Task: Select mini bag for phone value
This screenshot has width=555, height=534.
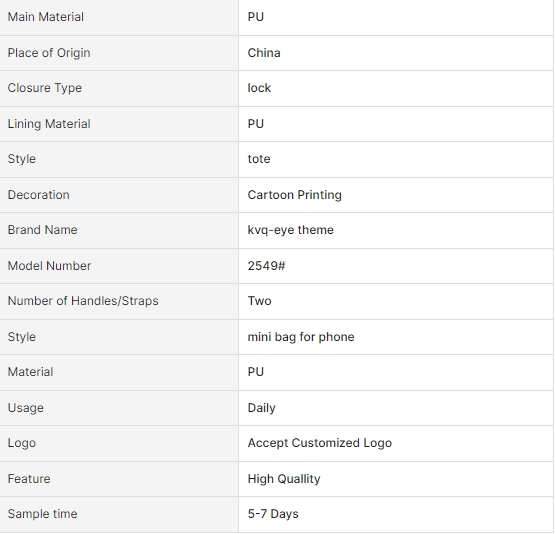Action: tap(301, 337)
